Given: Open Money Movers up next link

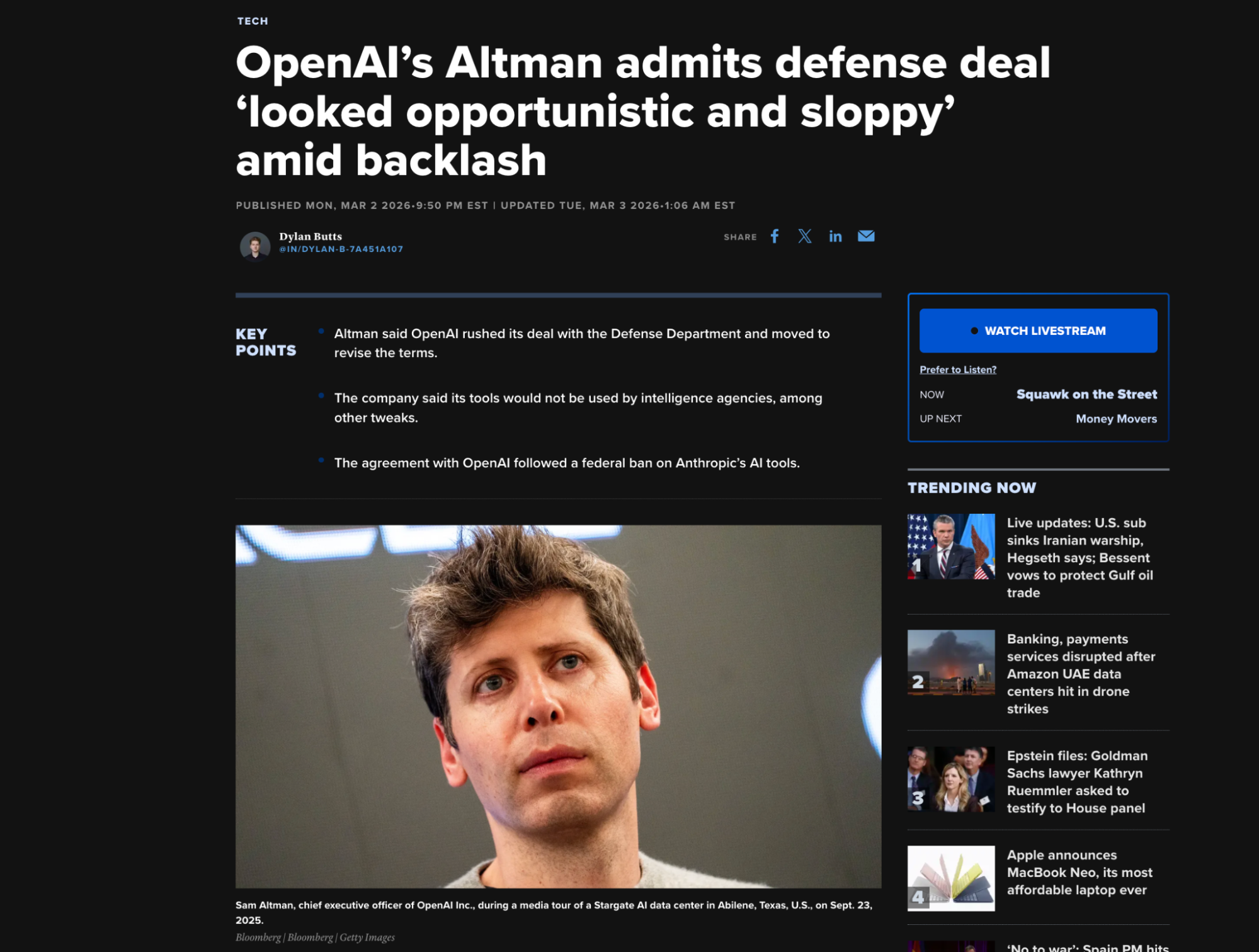Looking at the screenshot, I should tap(1116, 419).
